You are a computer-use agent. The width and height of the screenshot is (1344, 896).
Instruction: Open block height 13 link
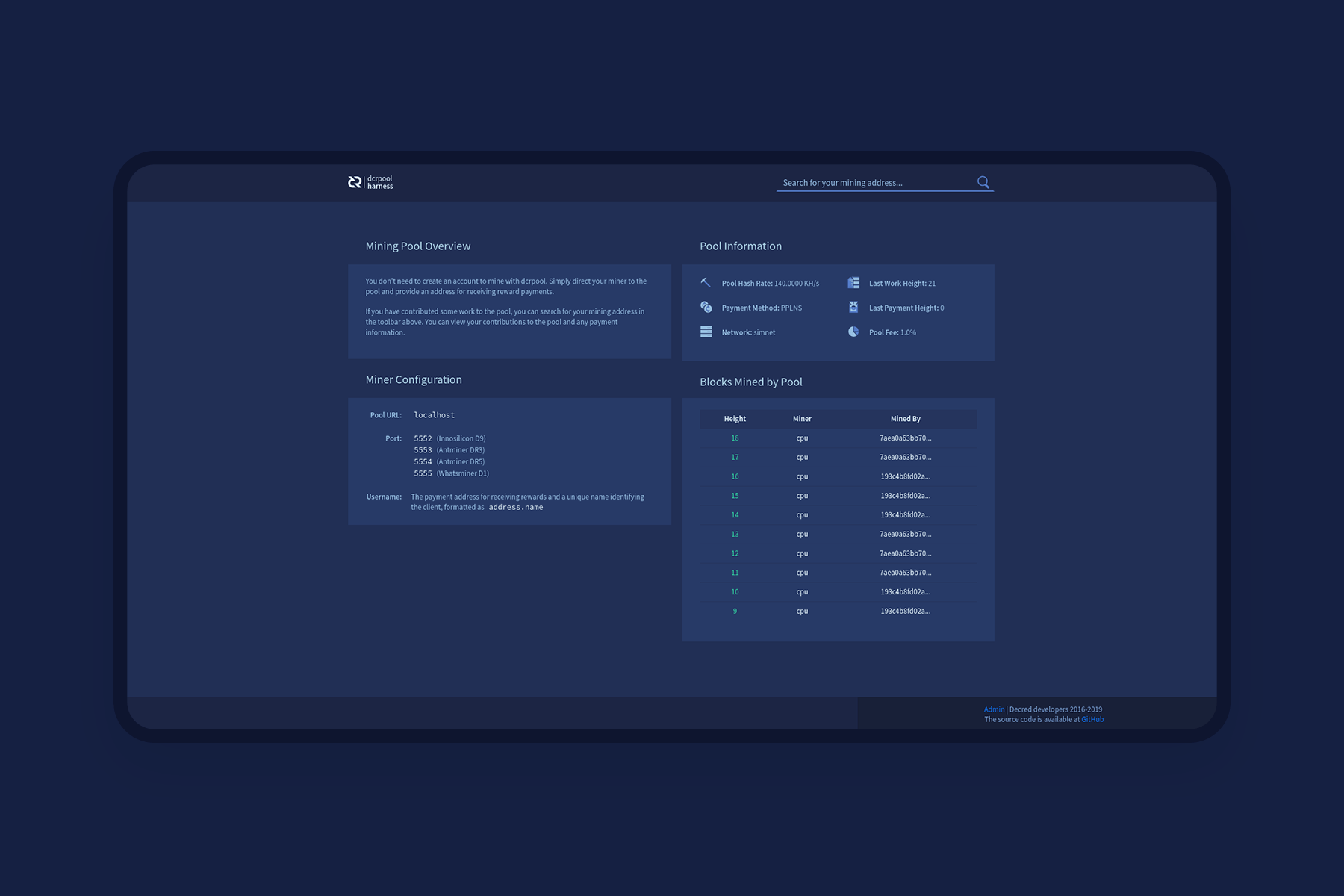pyautogui.click(x=735, y=535)
